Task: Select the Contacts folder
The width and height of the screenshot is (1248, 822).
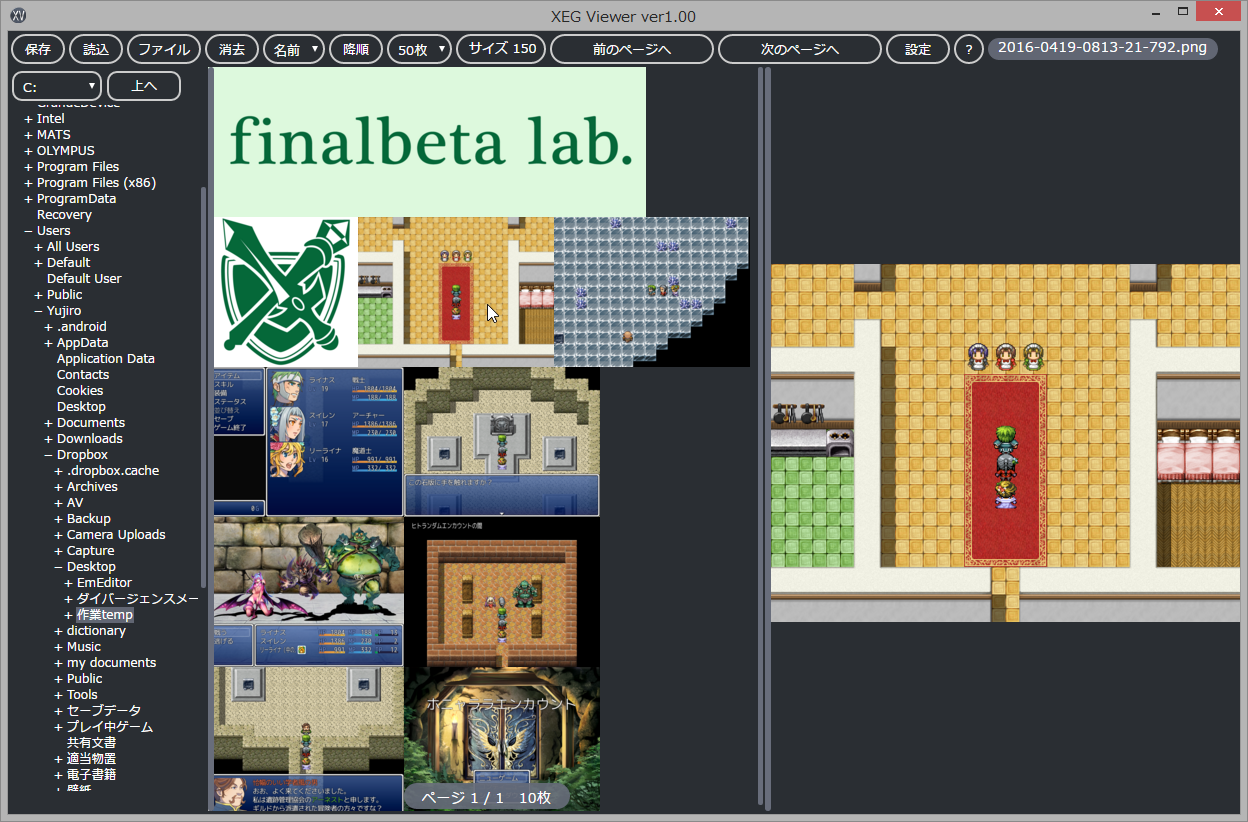Action: tap(83, 375)
